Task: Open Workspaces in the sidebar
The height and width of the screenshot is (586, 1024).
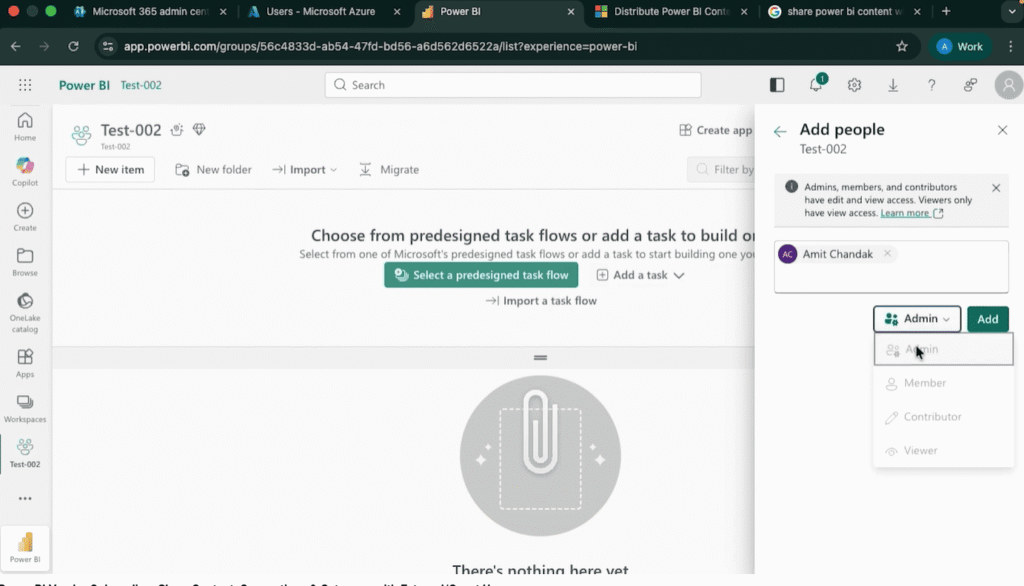Action: pos(25,408)
